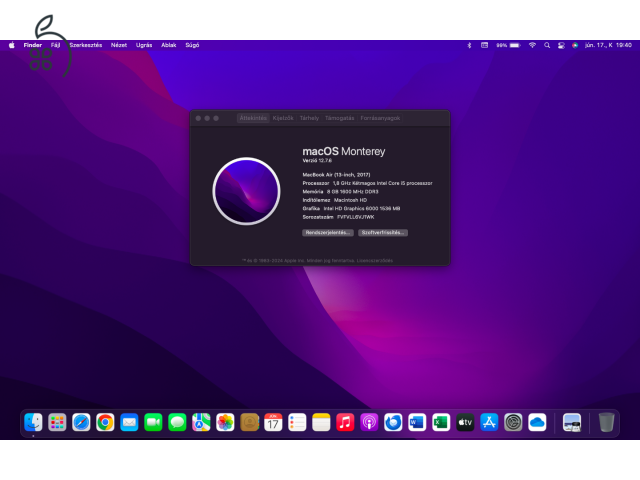
Task: Launch Google Chrome from the Dock
Action: pos(105,422)
